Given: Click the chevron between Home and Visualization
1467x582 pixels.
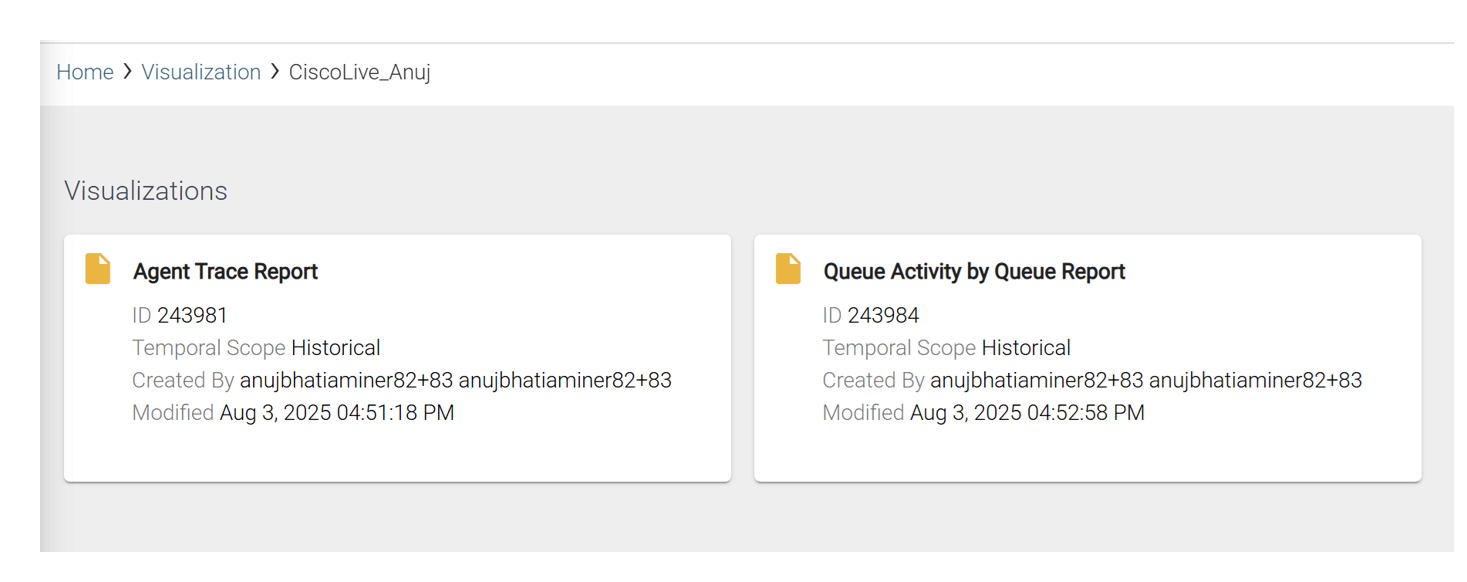Looking at the screenshot, I should click(x=128, y=72).
